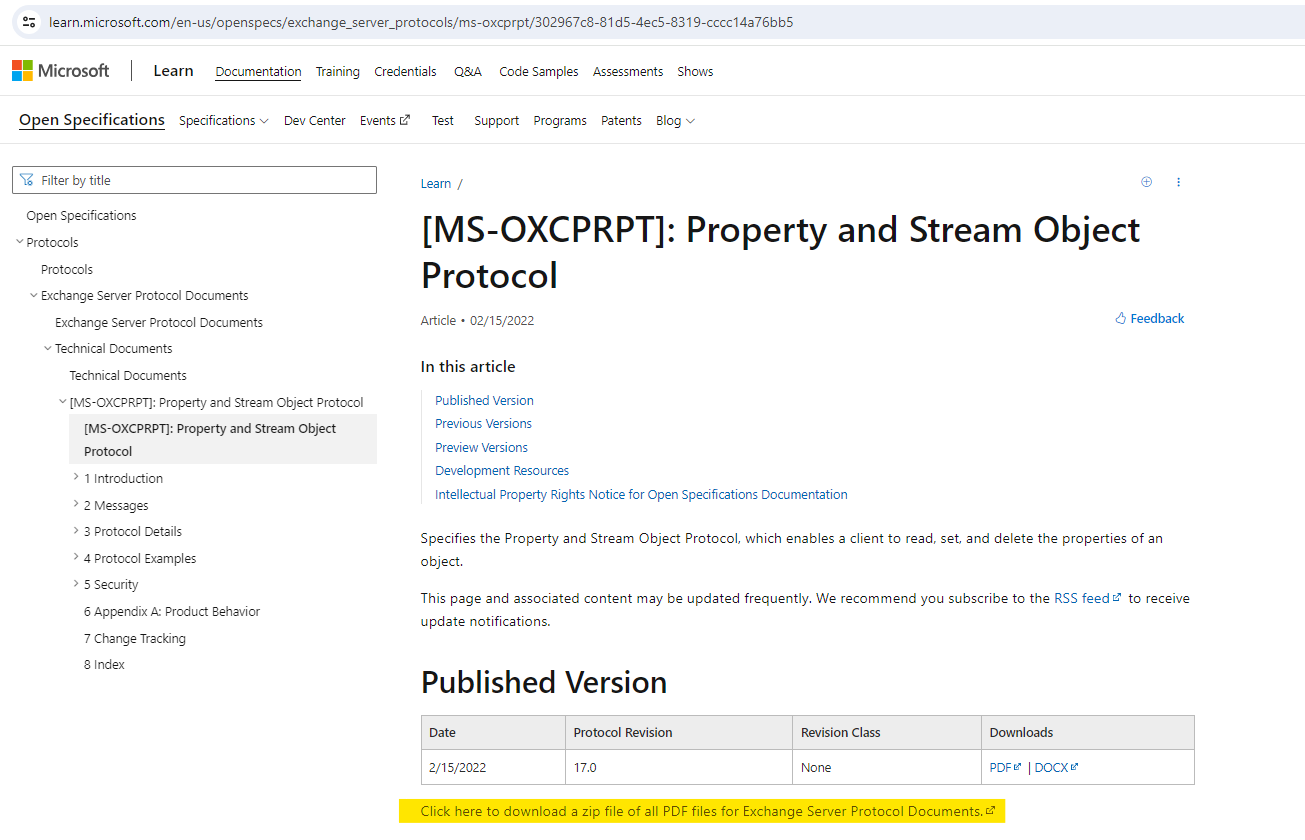Open the Support menu link
This screenshot has width=1305, height=840.
point(497,121)
